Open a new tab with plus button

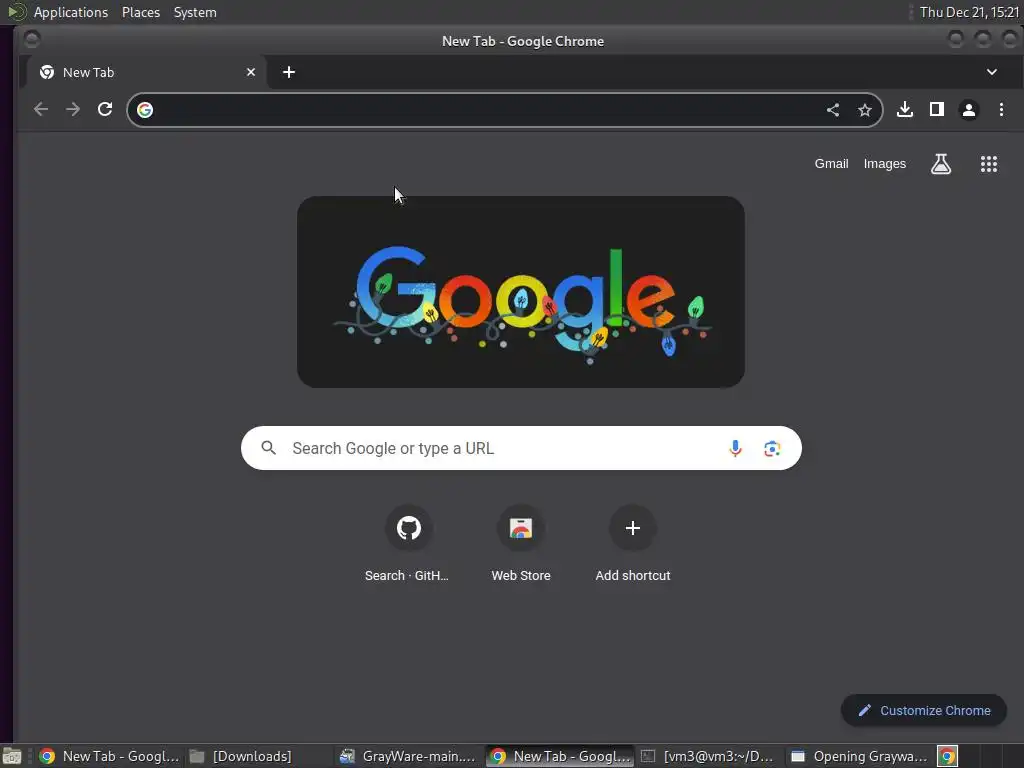[289, 72]
